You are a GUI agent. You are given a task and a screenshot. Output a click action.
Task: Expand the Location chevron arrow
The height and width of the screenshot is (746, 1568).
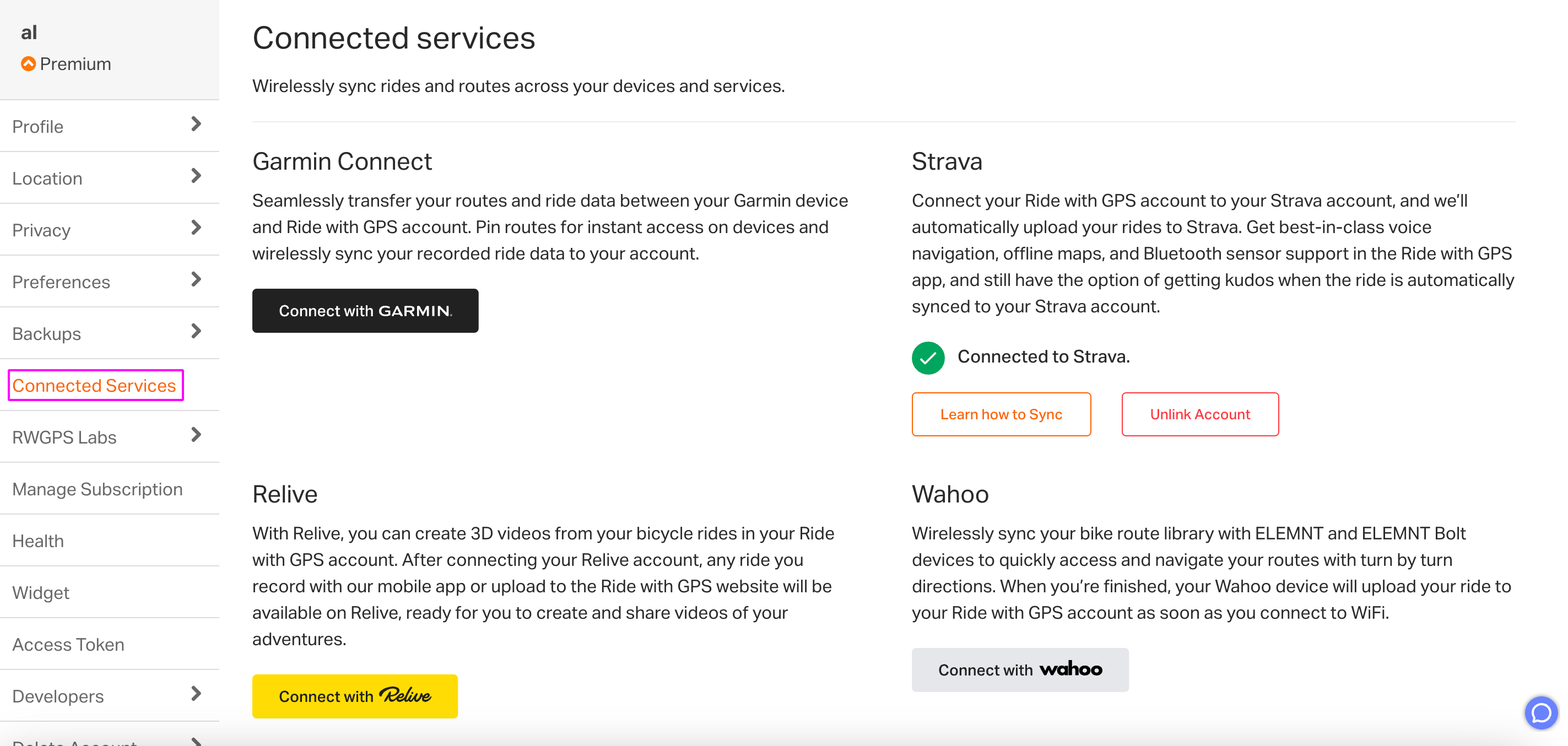coord(196,176)
